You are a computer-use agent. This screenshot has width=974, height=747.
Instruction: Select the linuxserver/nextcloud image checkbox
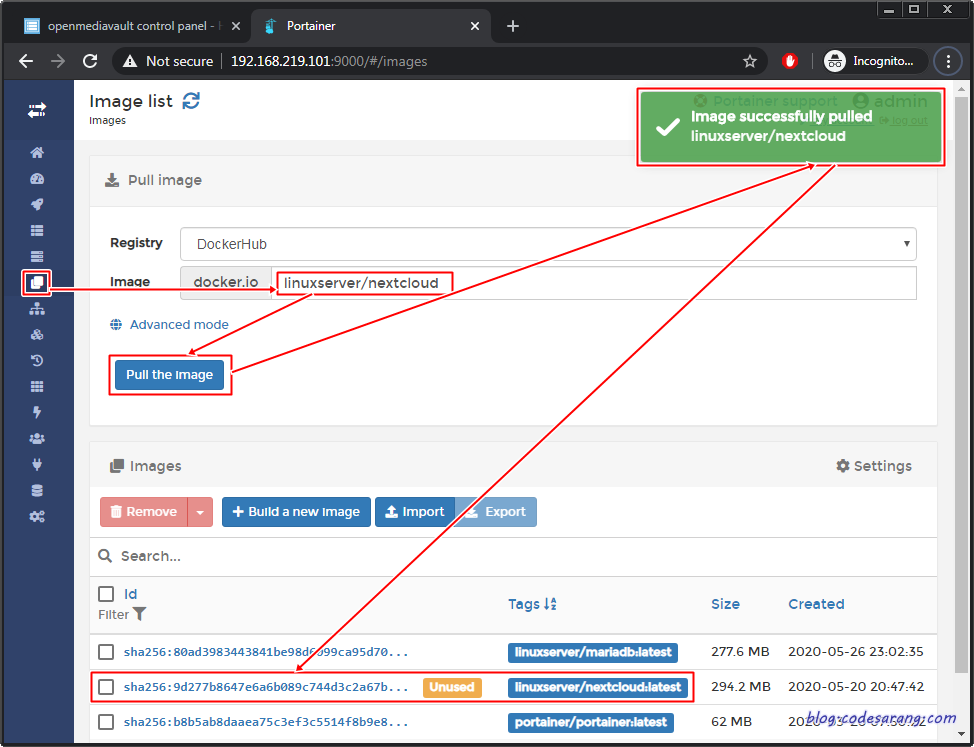click(106, 687)
